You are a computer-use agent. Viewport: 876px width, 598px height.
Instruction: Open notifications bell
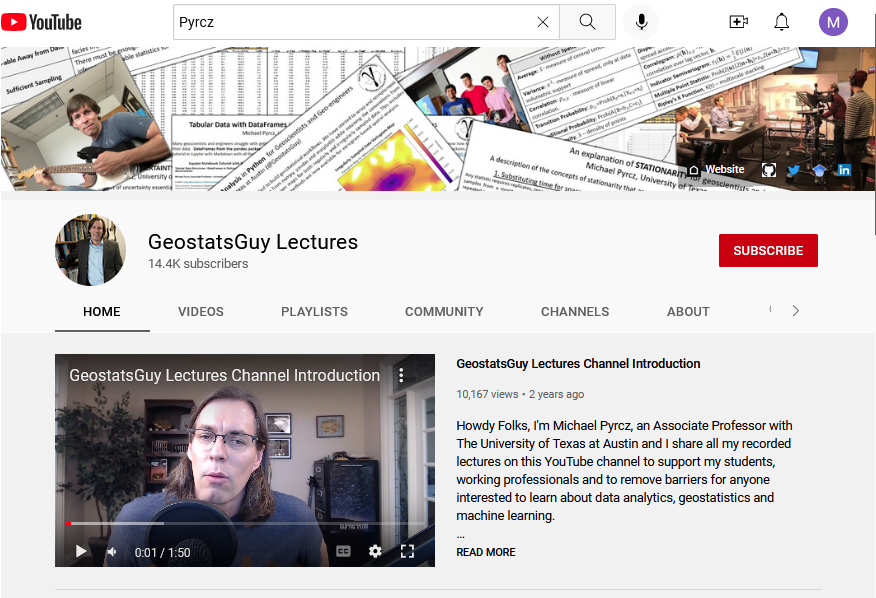tap(782, 22)
